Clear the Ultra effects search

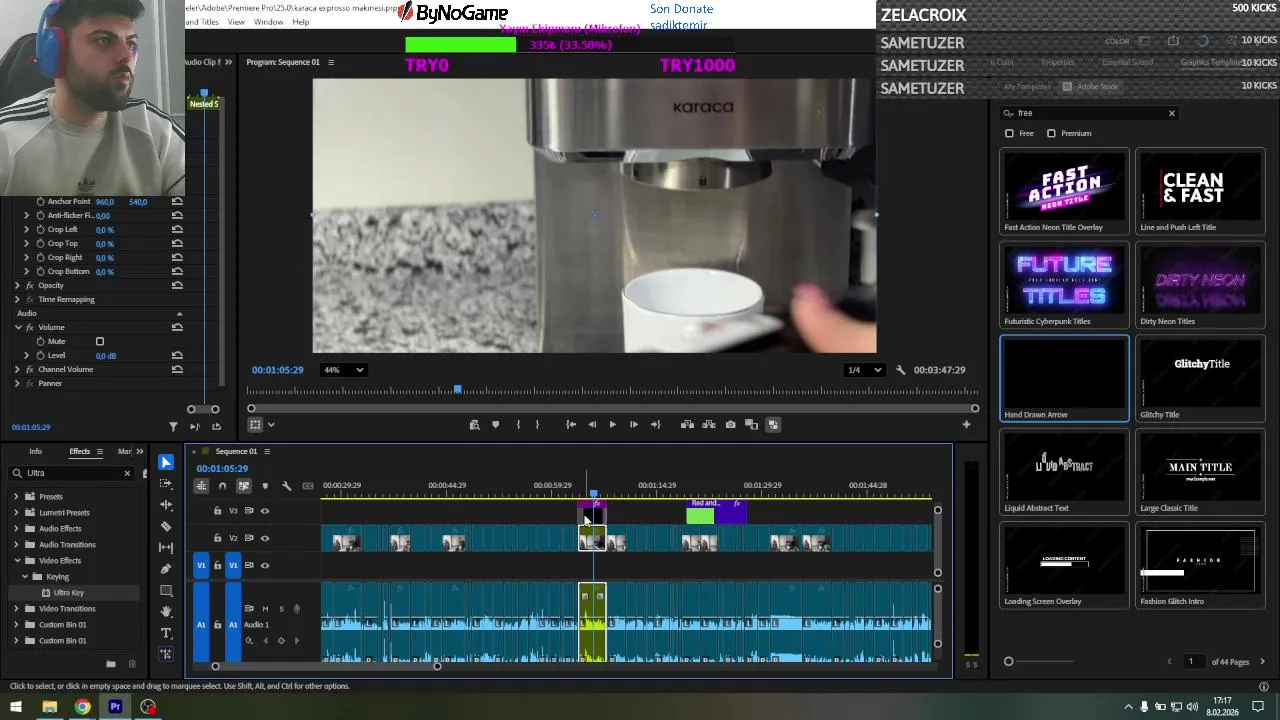coord(127,474)
